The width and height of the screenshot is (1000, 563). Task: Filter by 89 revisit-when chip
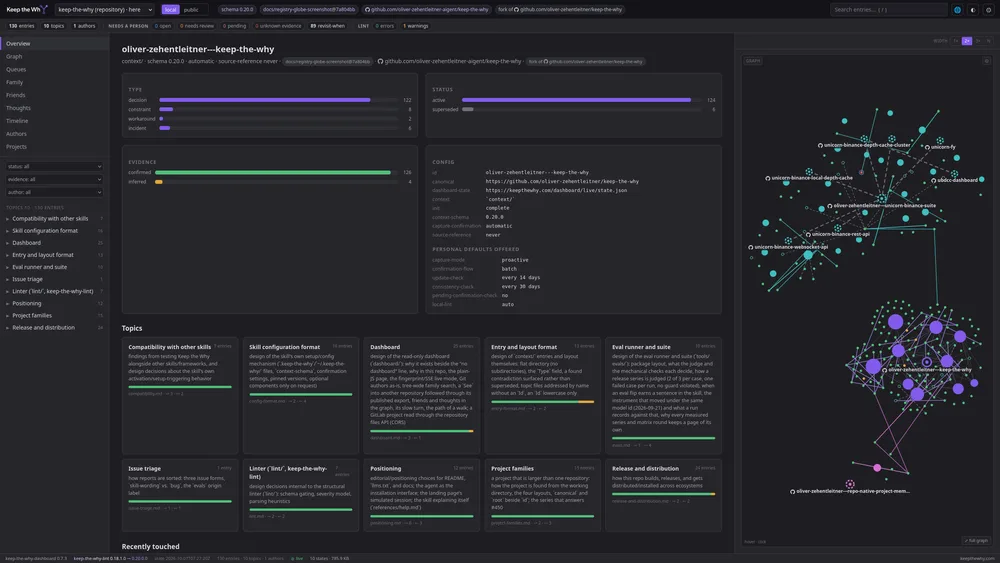click(328, 26)
